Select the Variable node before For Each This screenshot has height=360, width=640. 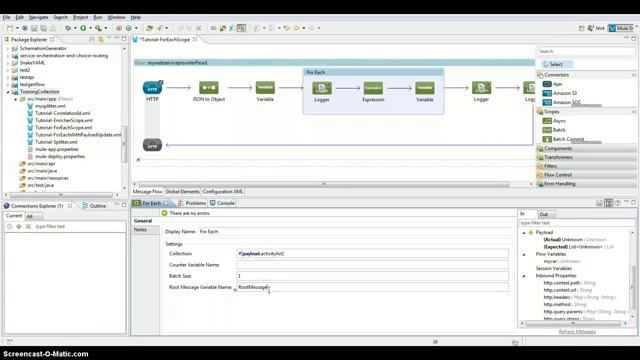point(265,88)
